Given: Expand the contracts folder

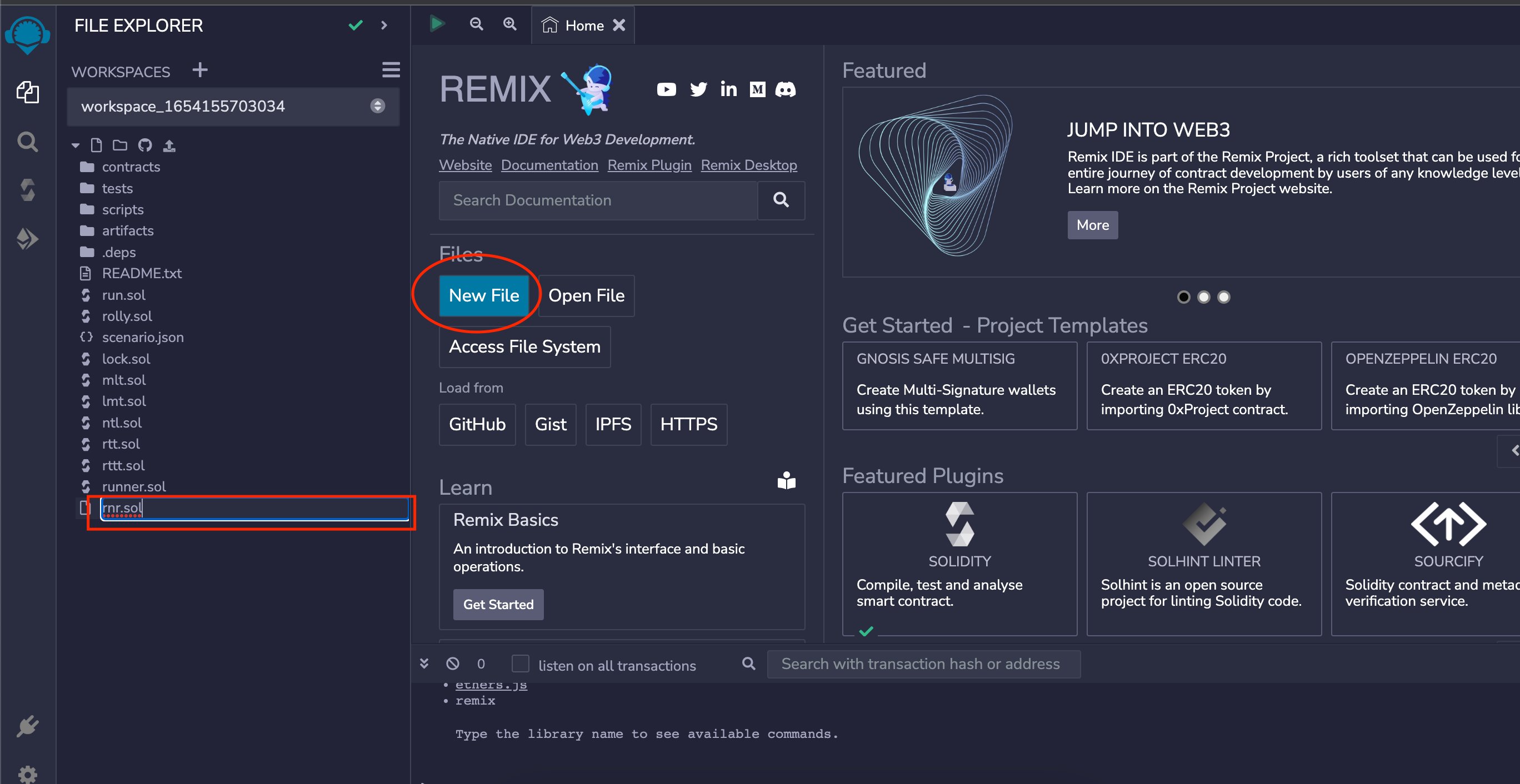Looking at the screenshot, I should click(x=131, y=167).
